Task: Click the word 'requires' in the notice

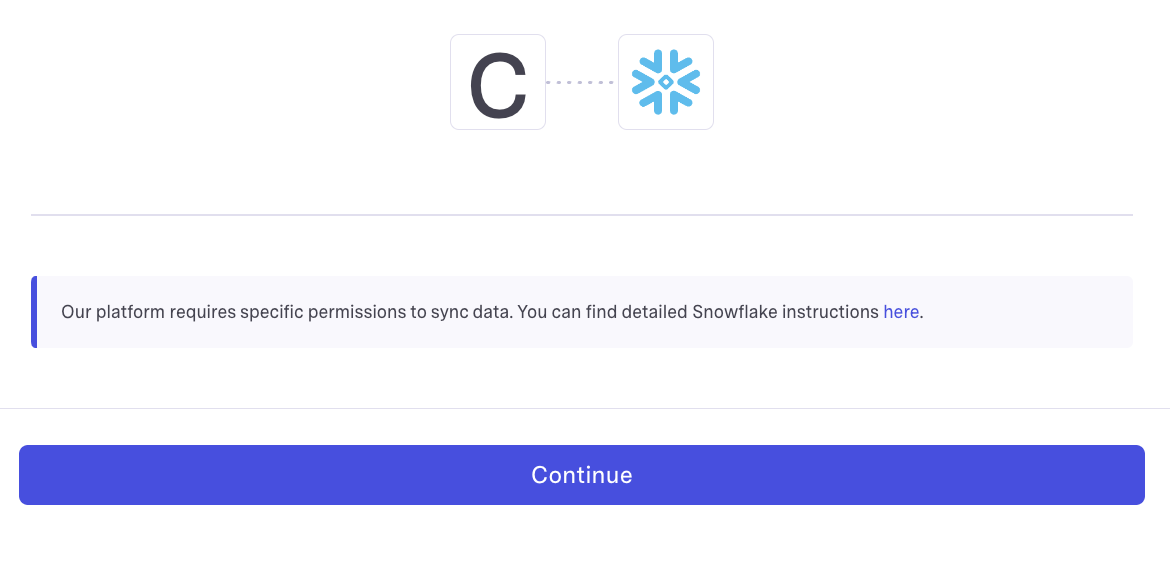Action: [x=202, y=312]
